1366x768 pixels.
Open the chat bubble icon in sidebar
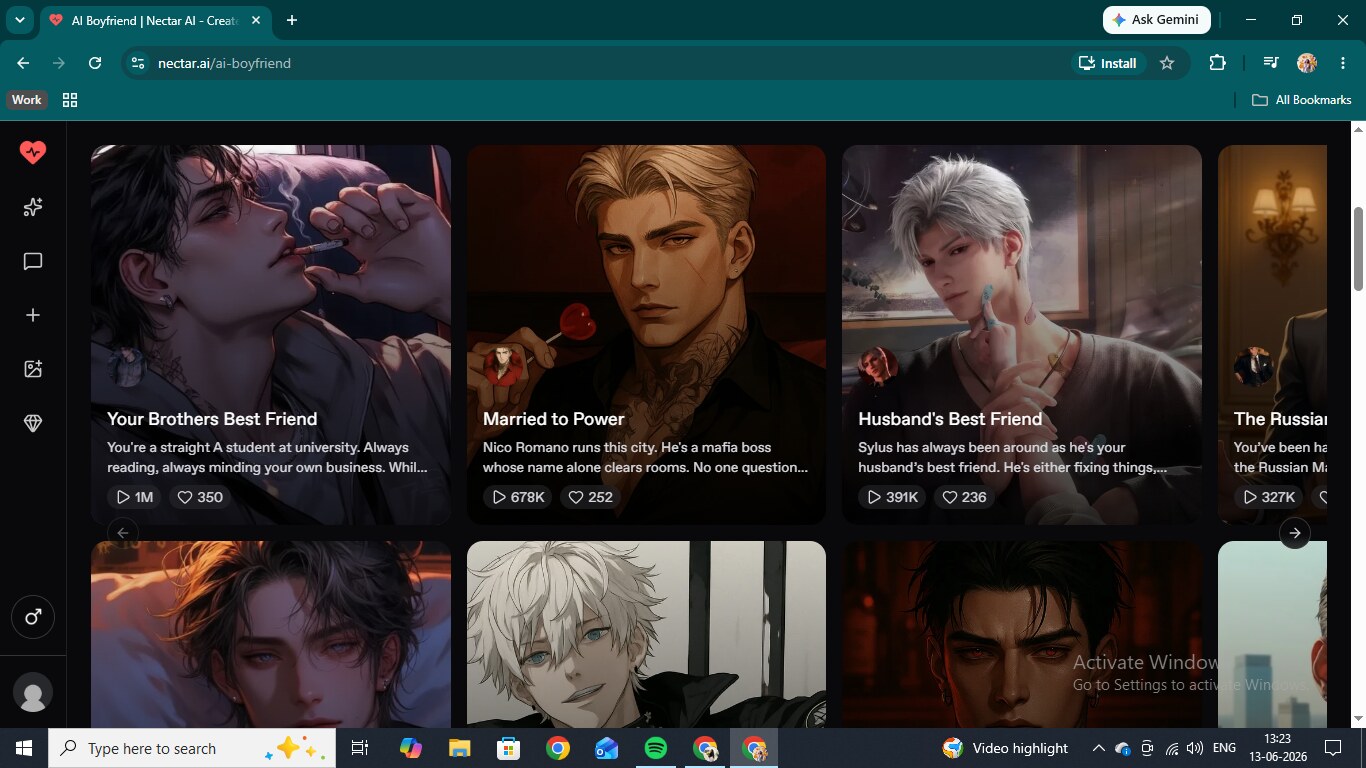point(33,261)
